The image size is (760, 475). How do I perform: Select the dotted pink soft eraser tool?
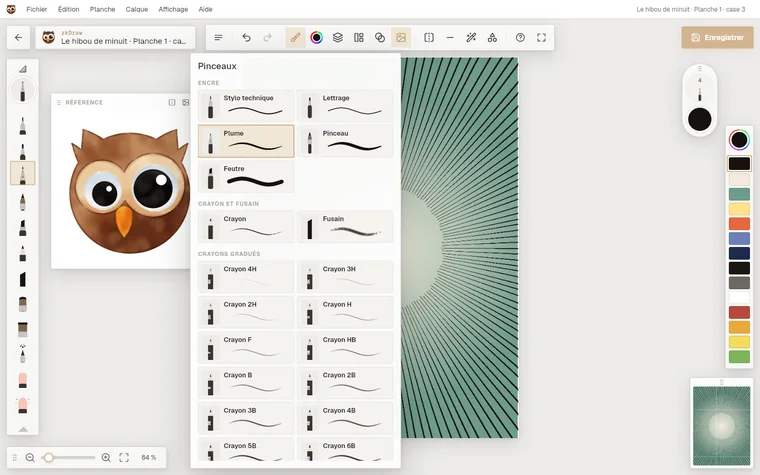pyautogui.click(x=22, y=406)
